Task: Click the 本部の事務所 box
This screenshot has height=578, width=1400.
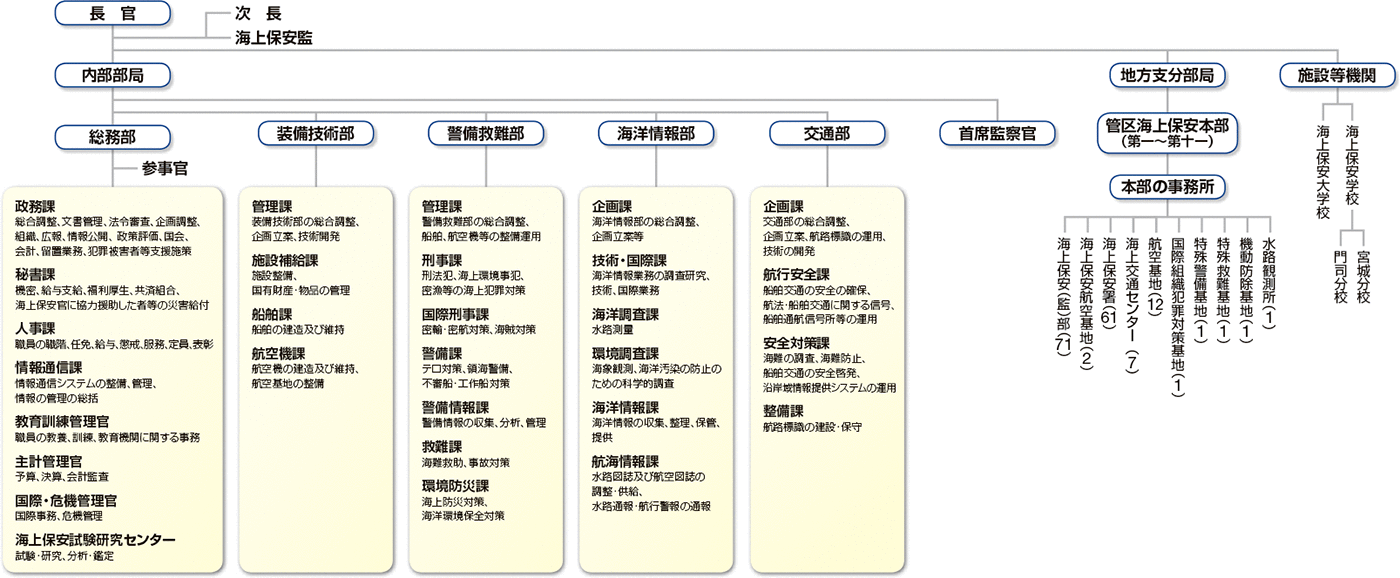Action: coord(1167,187)
